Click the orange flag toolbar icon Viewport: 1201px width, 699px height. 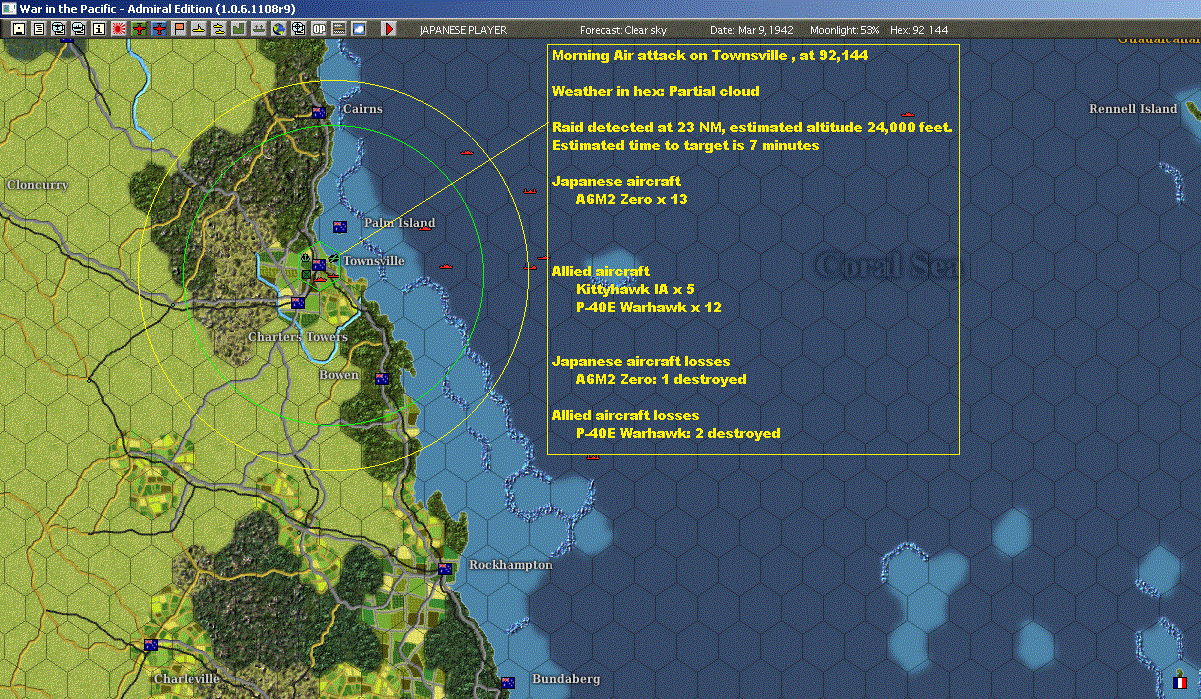click(179, 29)
